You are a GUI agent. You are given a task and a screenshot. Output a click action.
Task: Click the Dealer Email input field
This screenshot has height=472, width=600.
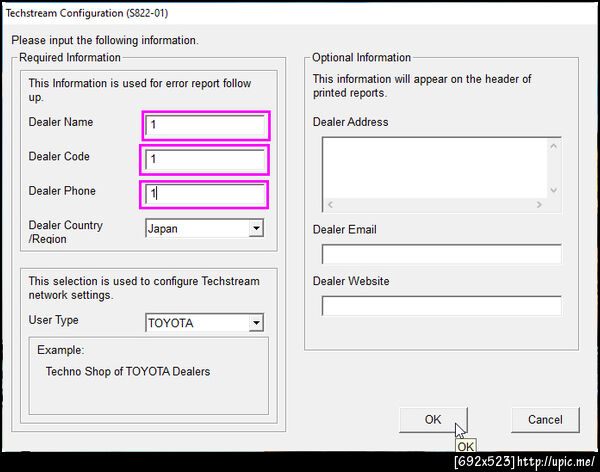point(442,254)
